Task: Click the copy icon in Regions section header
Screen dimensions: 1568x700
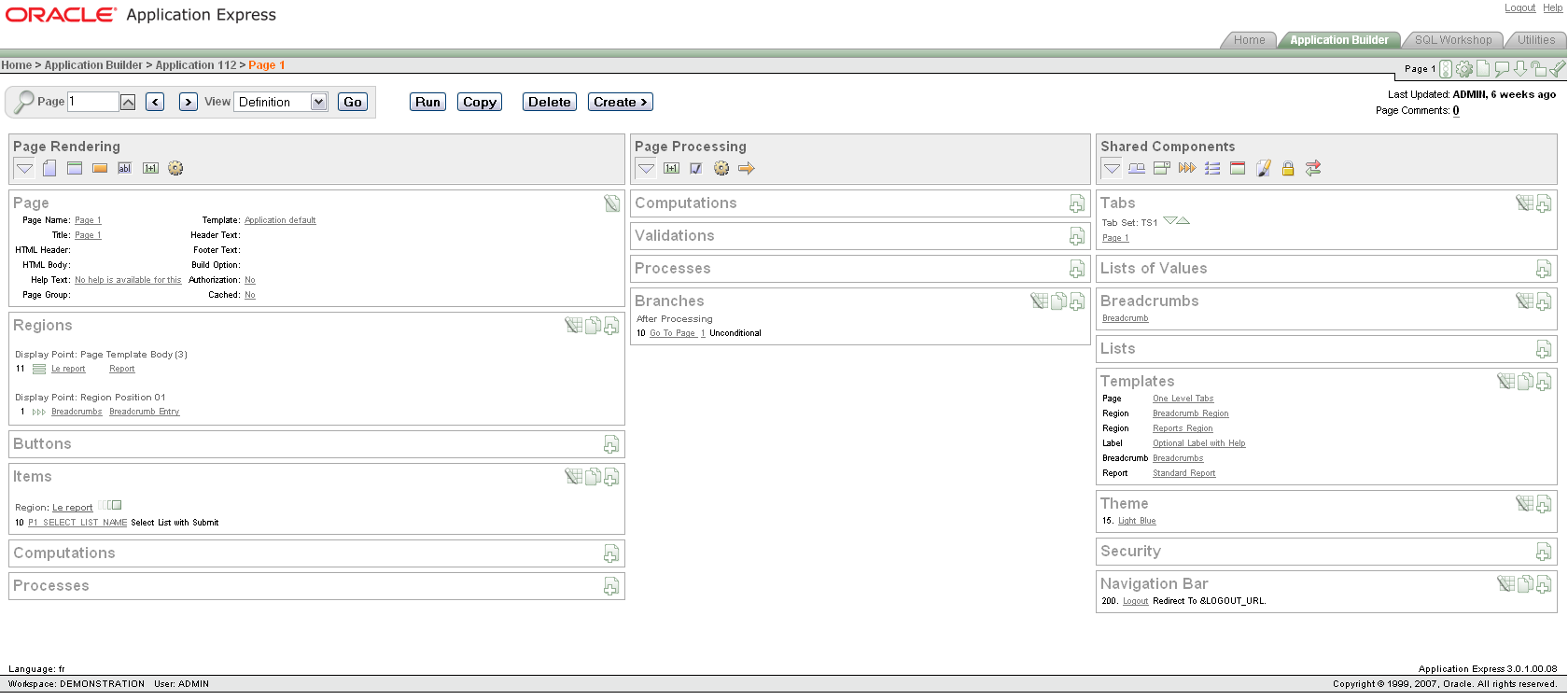Action: [x=593, y=326]
